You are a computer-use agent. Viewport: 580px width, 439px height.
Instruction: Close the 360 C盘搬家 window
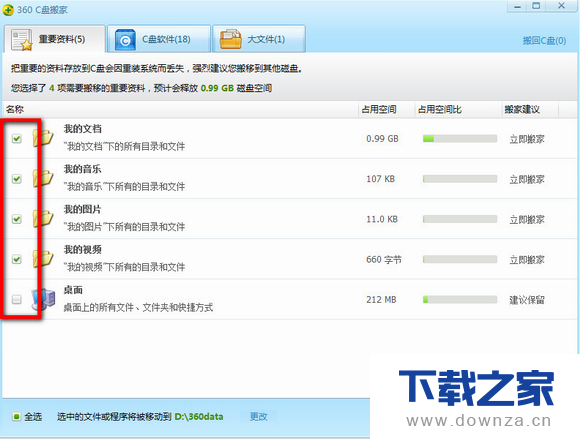[561, 6]
